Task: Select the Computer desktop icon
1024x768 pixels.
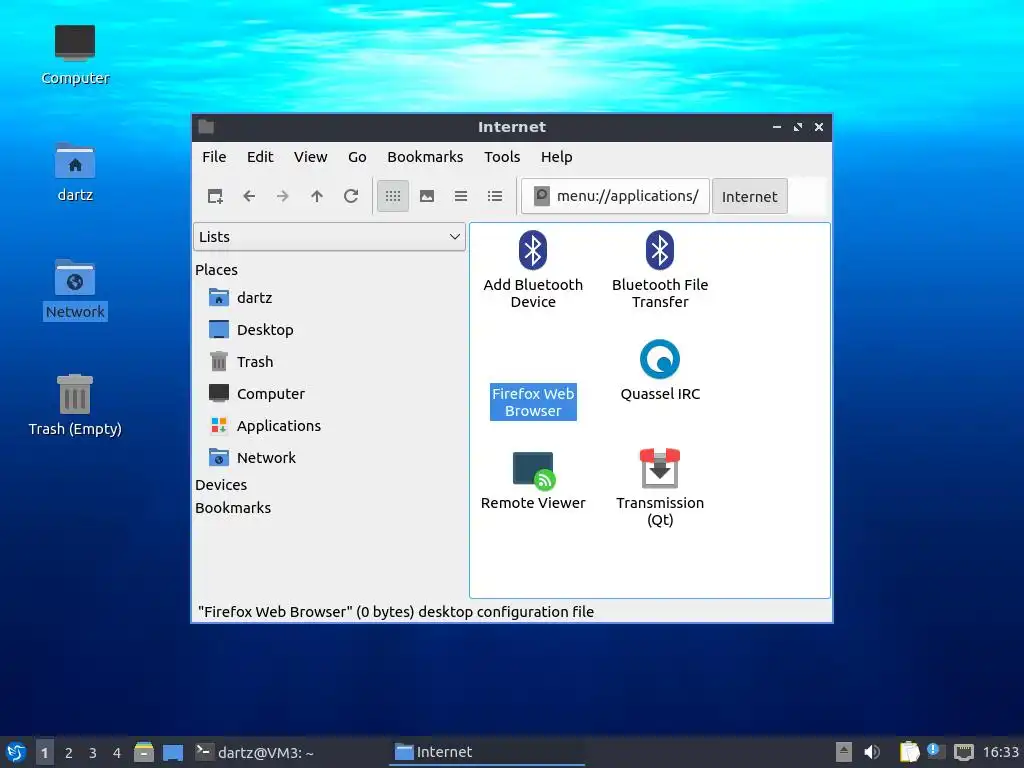Action: (75, 56)
